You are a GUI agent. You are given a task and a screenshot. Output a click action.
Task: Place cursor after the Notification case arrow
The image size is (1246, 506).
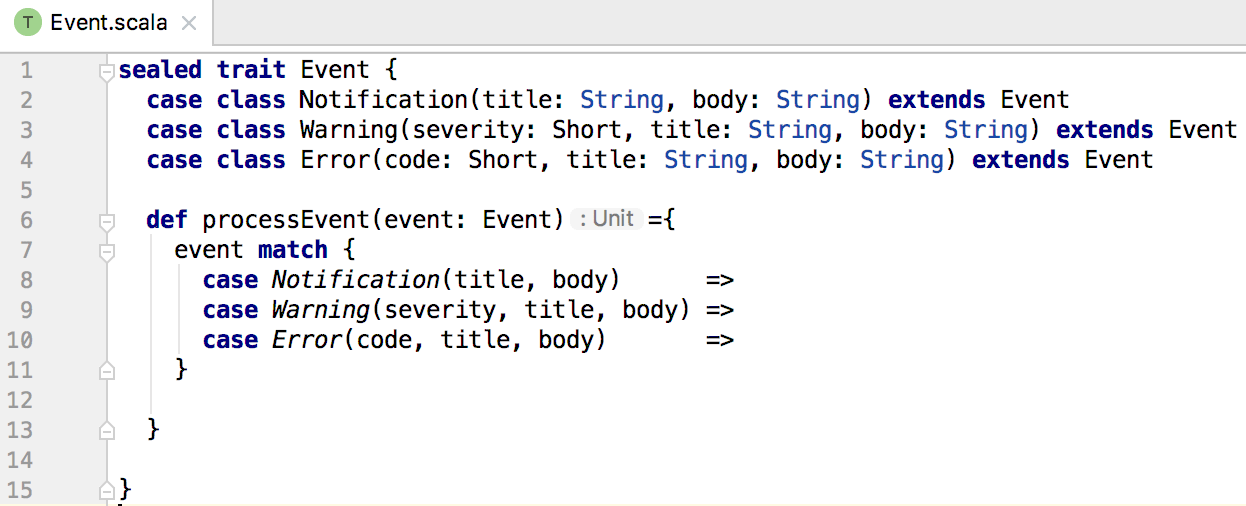point(737,280)
